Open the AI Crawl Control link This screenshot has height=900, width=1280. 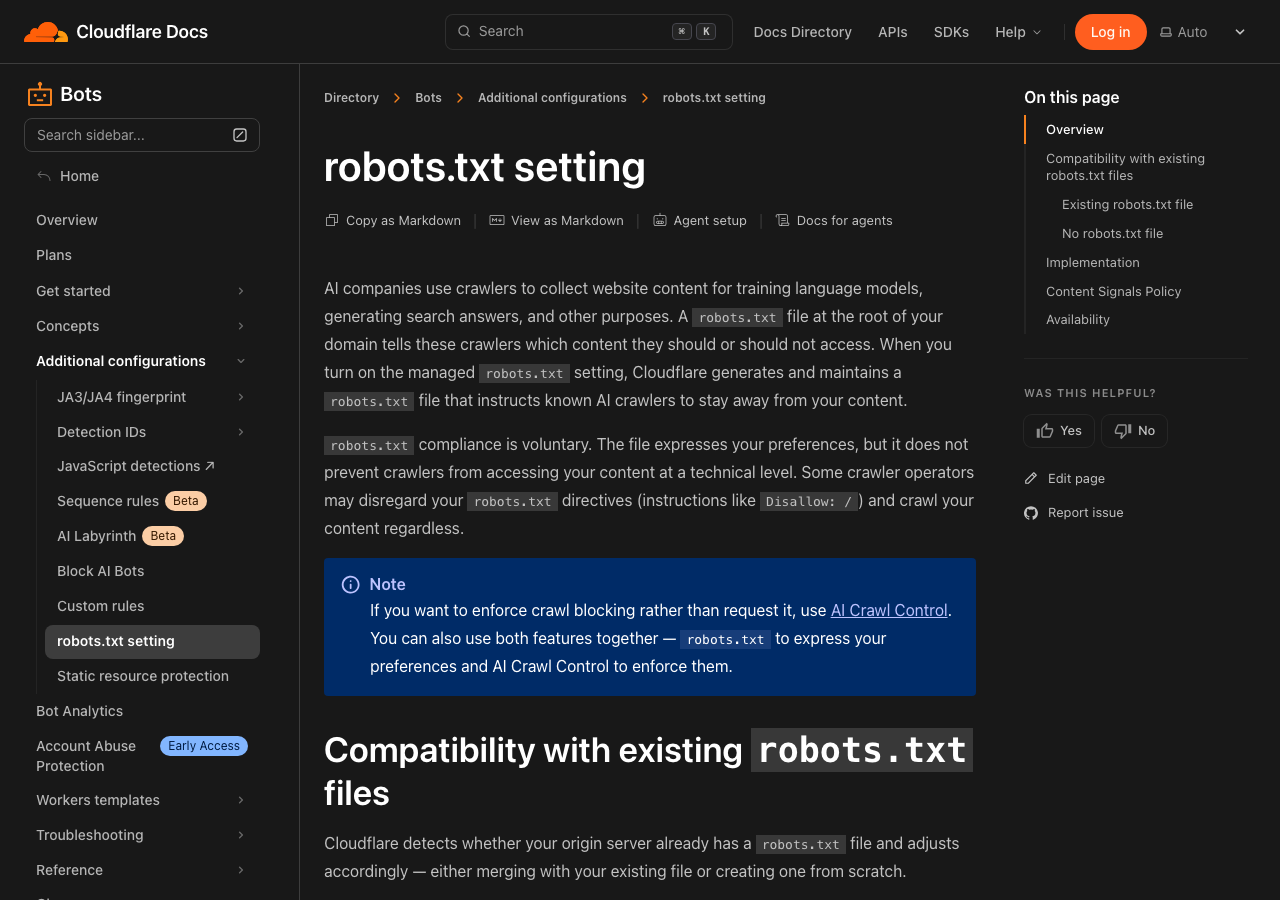[x=889, y=610]
